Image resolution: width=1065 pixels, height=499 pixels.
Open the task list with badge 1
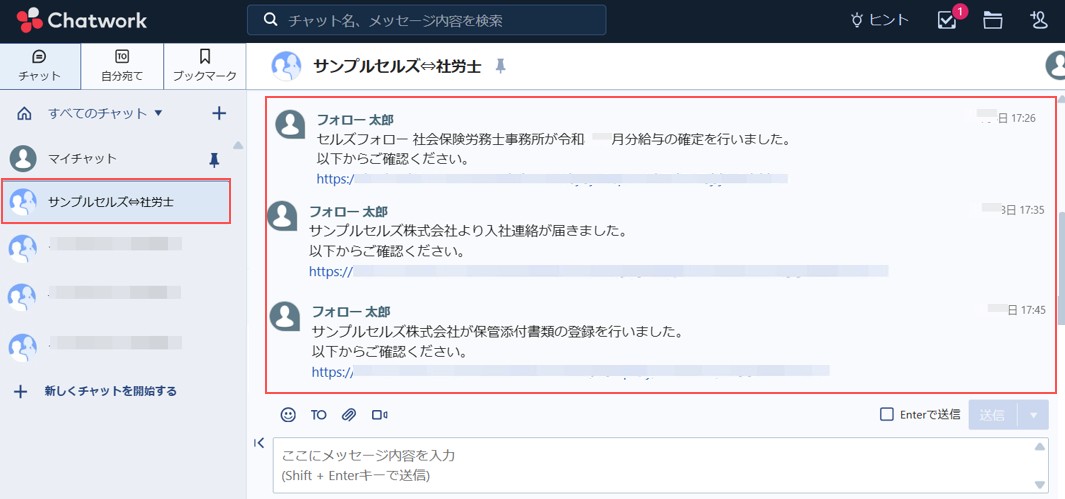pos(947,20)
